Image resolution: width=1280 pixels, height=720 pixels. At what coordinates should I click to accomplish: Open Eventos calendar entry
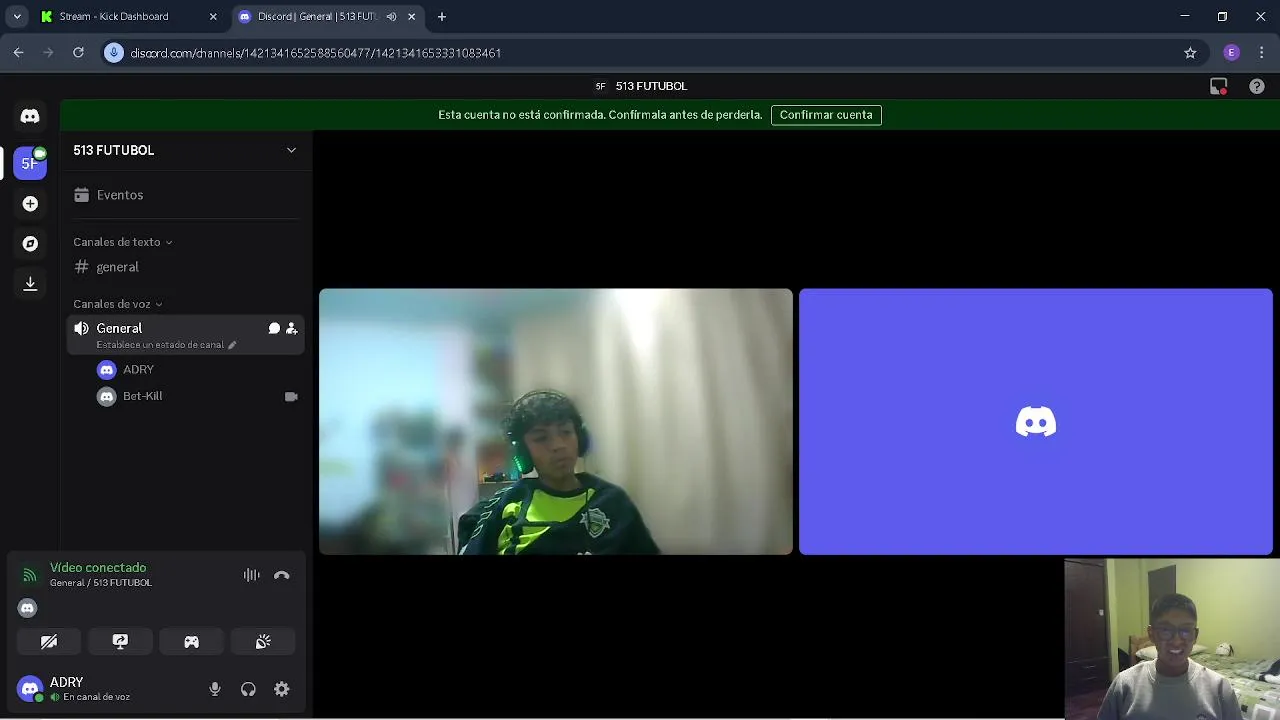(185, 195)
